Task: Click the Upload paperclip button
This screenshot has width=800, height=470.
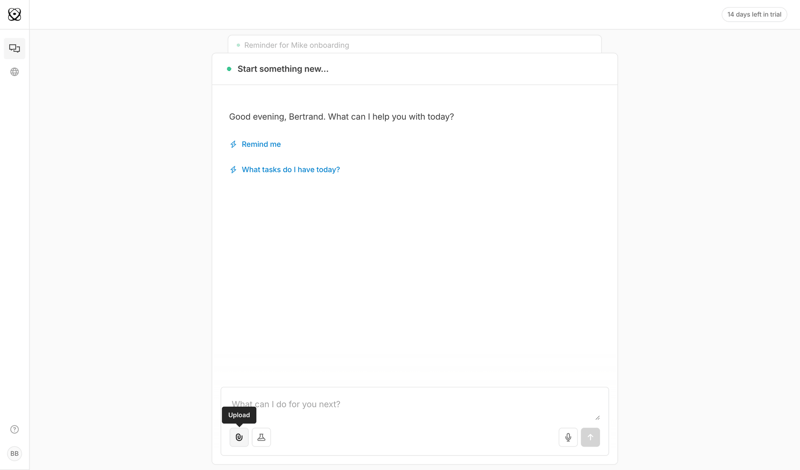Action: (x=239, y=437)
